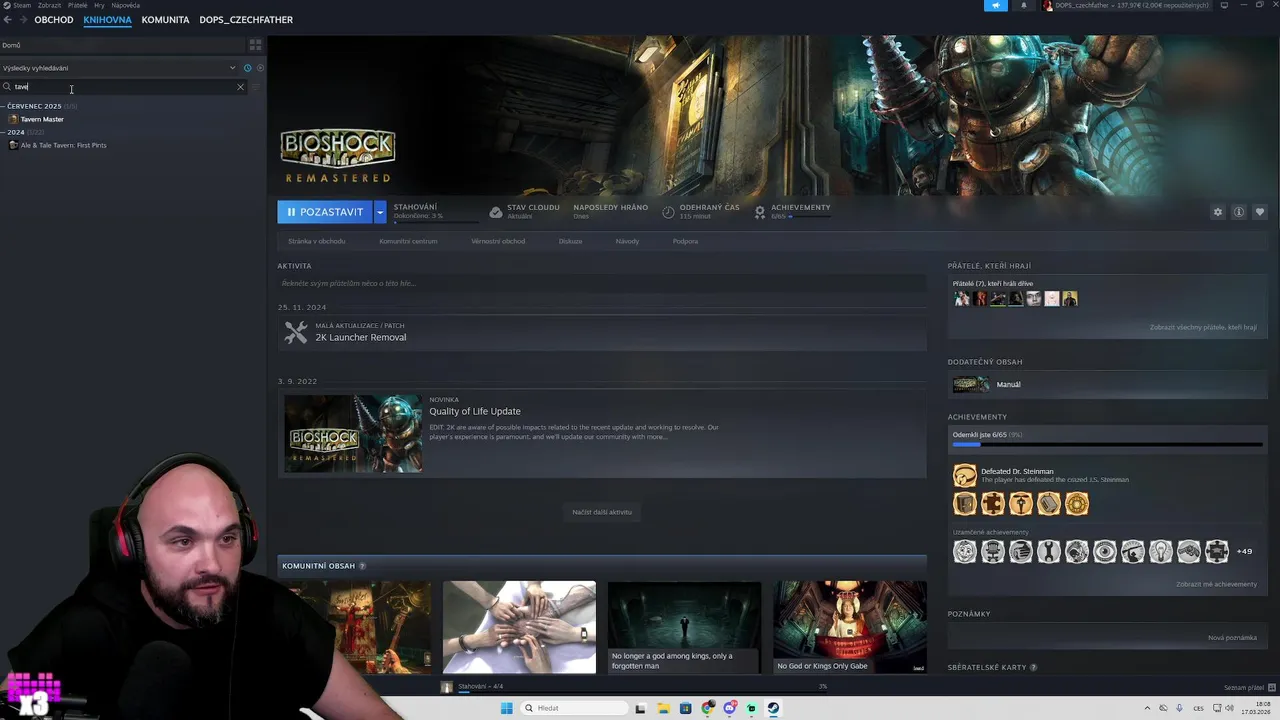
Task: Open Diskuze link
Action: coord(570,241)
